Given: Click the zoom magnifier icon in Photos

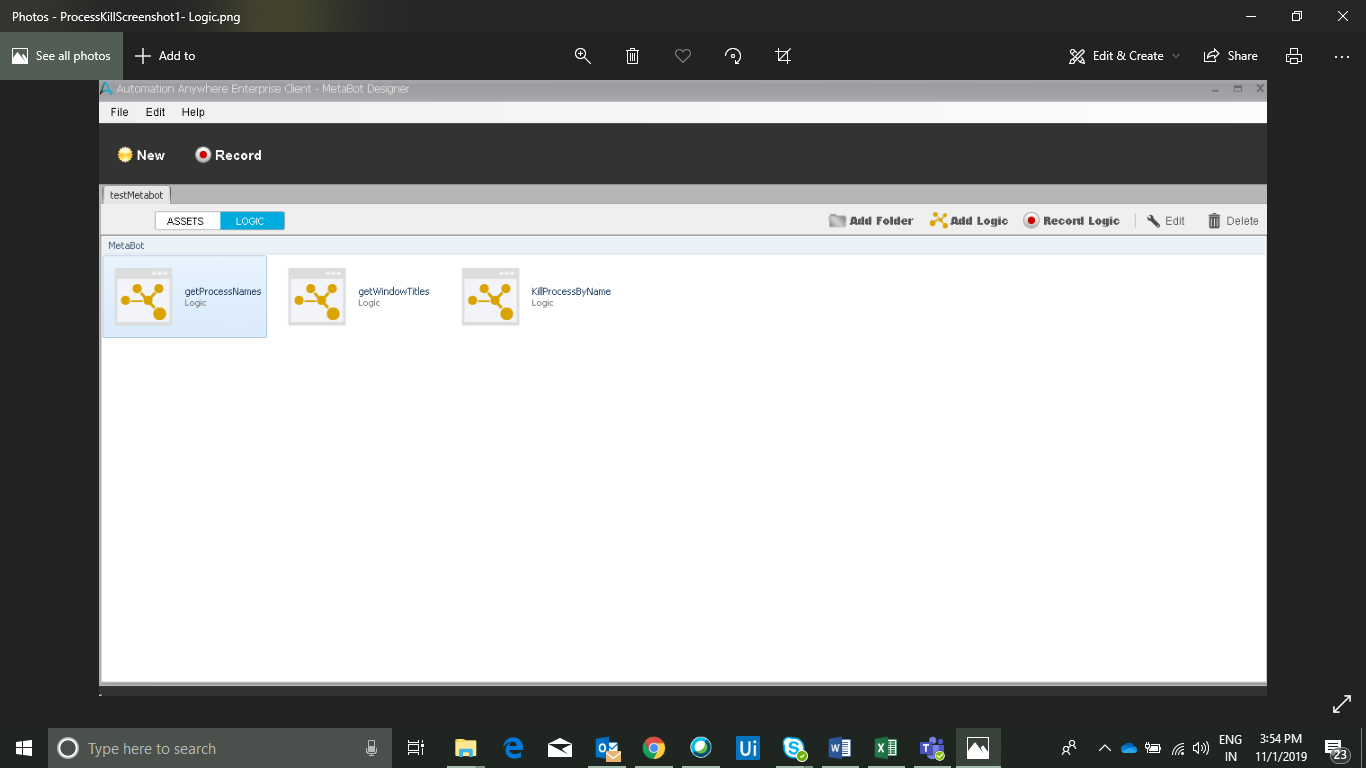Looking at the screenshot, I should pos(583,56).
